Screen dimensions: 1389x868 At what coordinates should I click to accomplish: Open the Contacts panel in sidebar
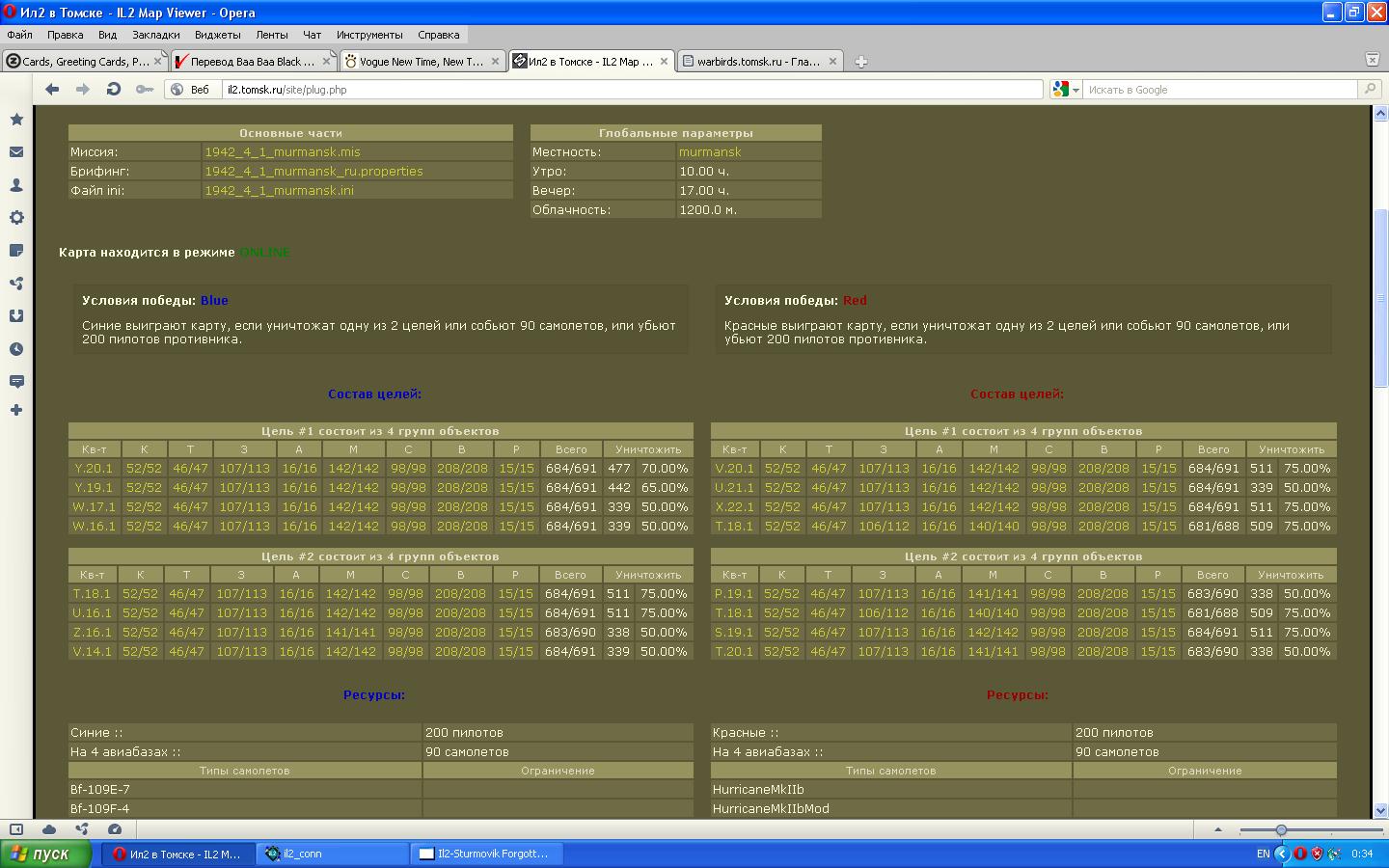point(16,185)
